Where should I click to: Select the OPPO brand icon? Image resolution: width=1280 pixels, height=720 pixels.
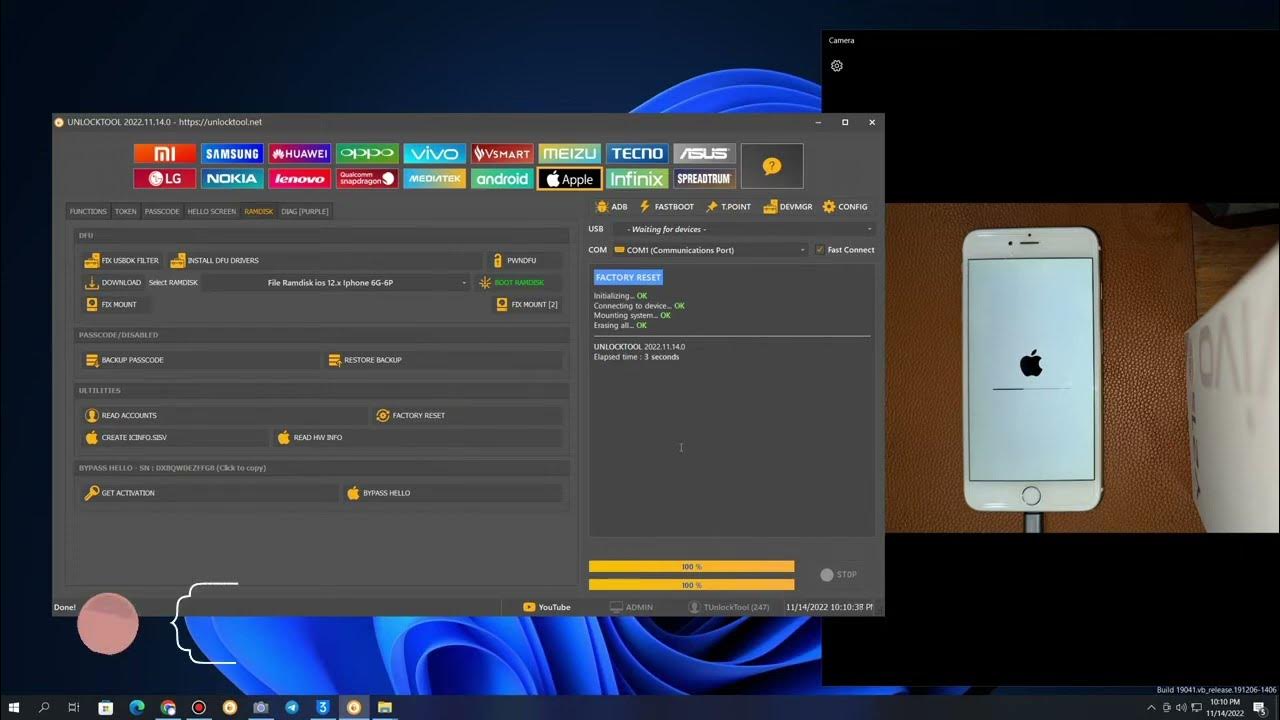click(x=367, y=153)
